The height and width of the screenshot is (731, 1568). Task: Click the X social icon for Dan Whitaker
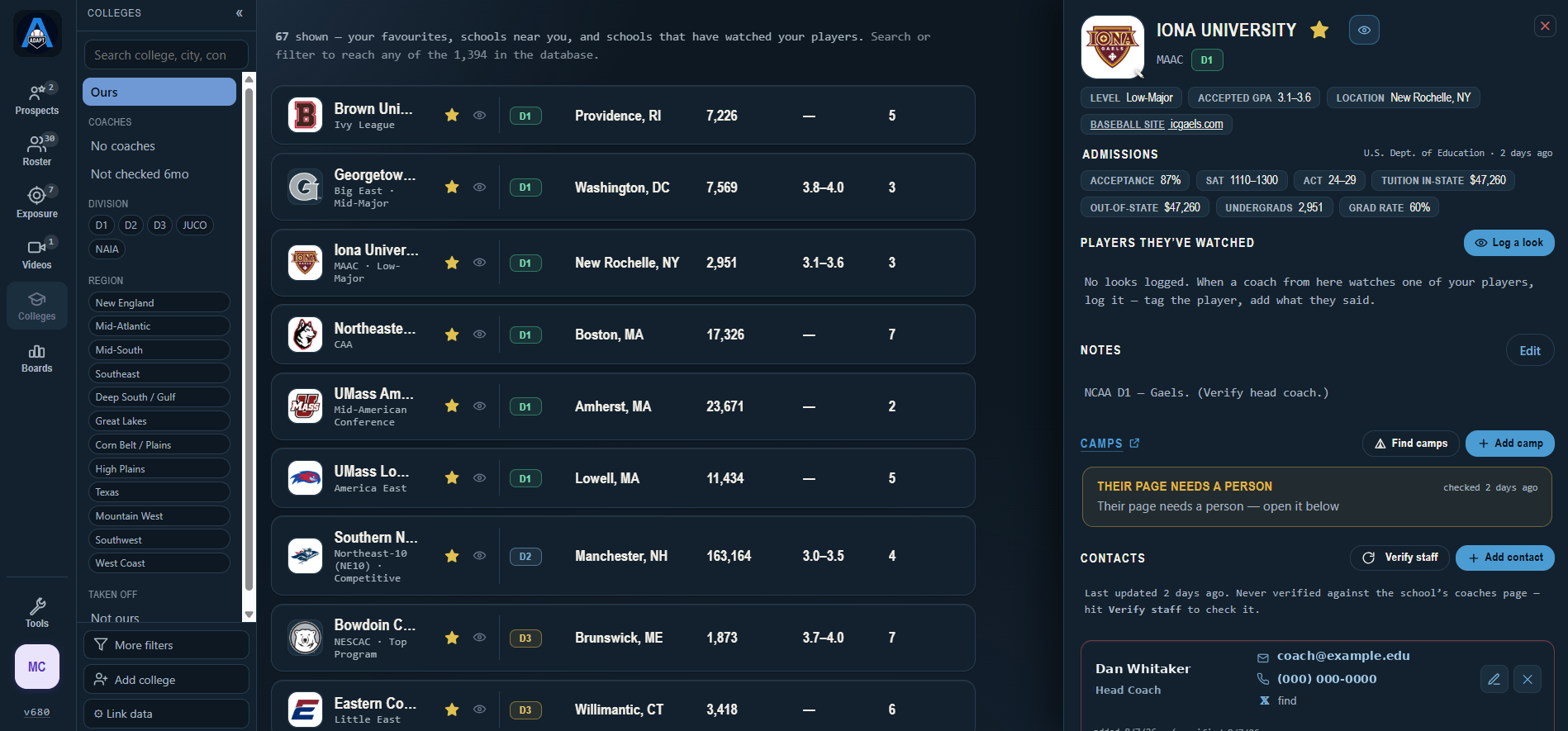1264,700
